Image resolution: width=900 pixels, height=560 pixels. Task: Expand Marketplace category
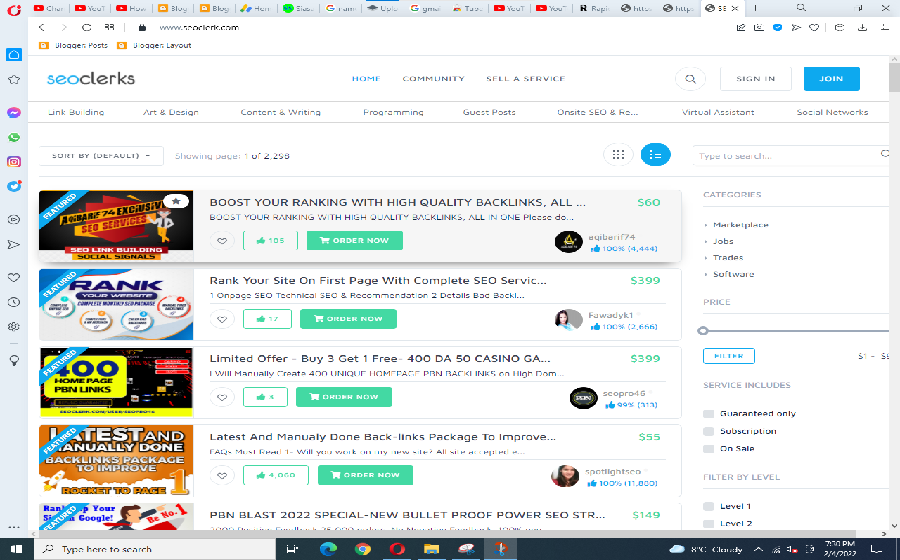pyautogui.click(x=740, y=225)
